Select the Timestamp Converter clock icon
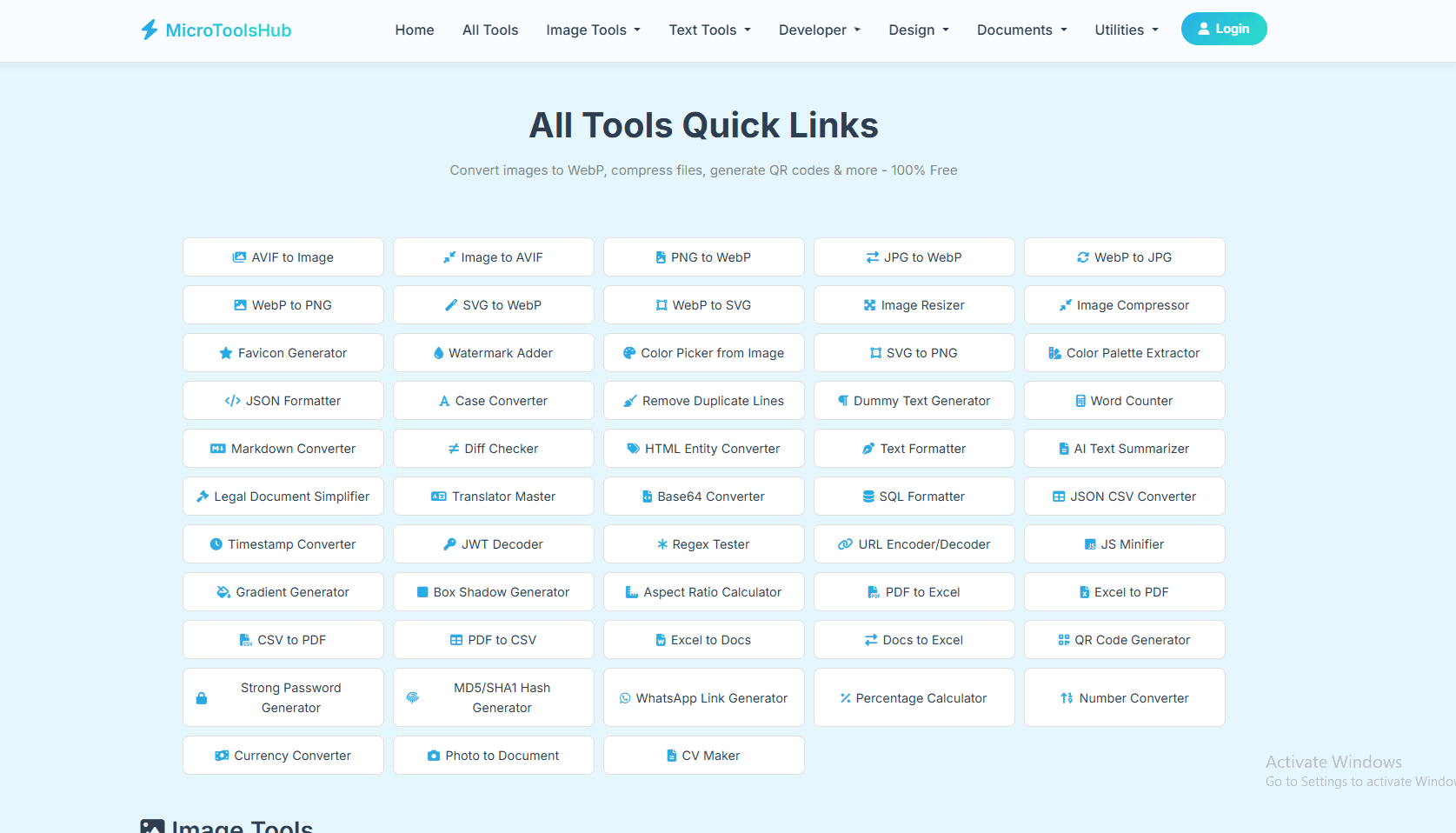This screenshot has width=1456, height=833. click(217, 543)
